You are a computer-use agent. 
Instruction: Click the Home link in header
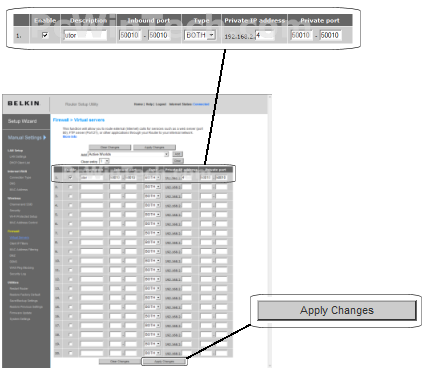(138, 104)
